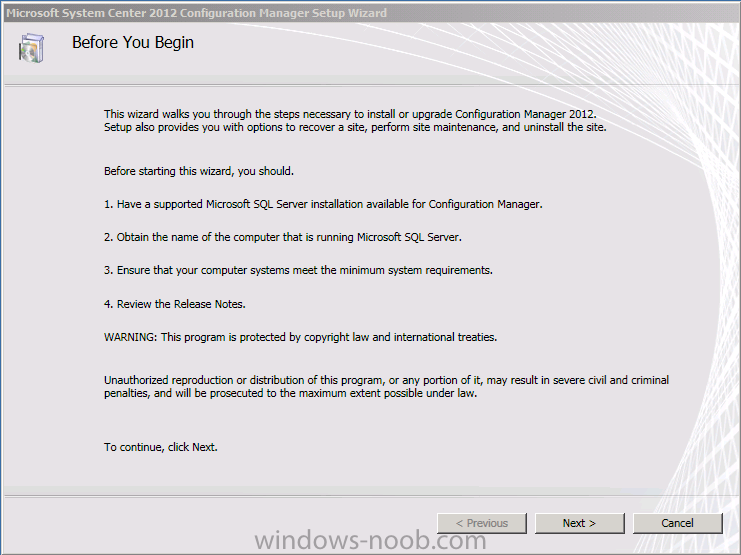Click the disabled < Previous button
The width and height of the screenshot is (741, 555).
482,523
